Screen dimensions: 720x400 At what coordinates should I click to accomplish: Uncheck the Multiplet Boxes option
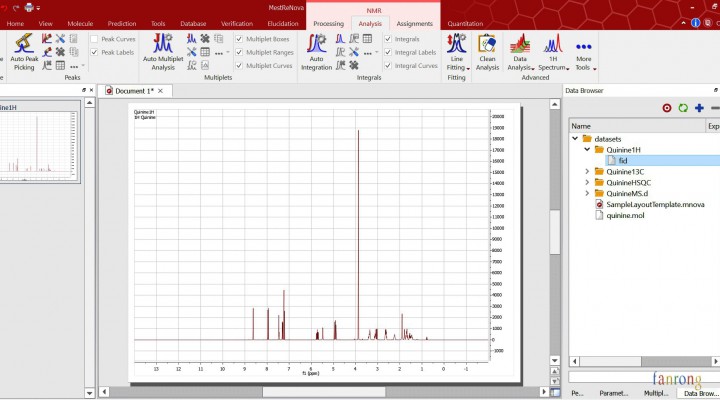(x=238, y=39)
